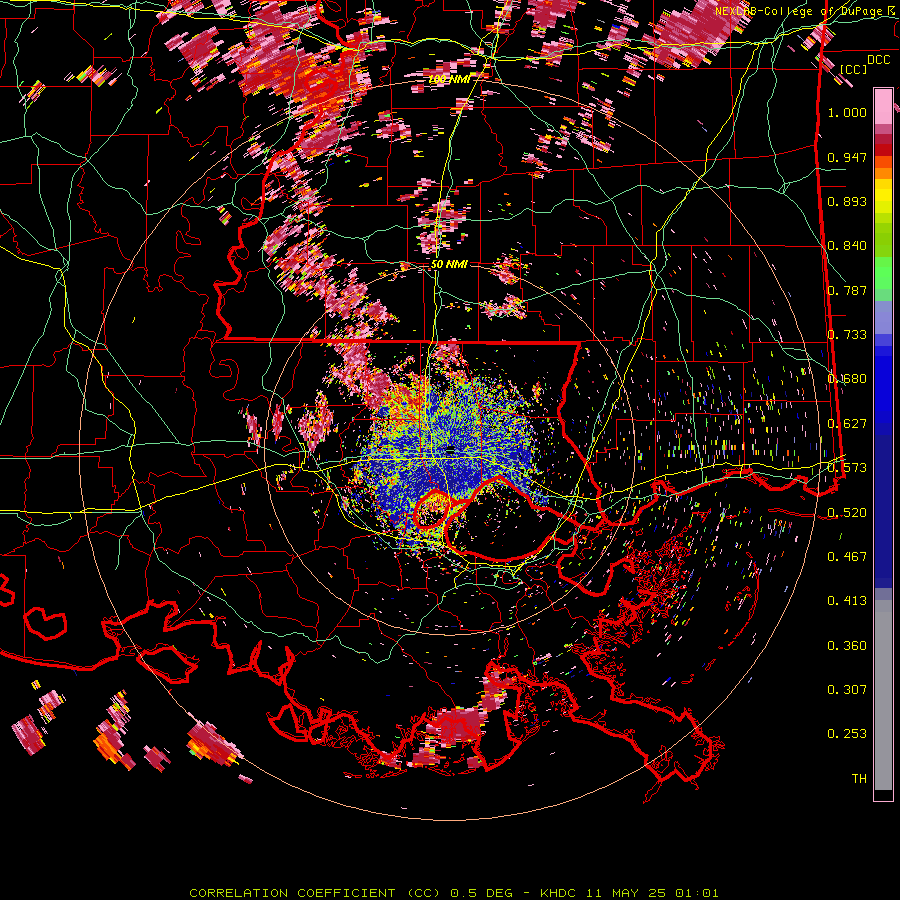Click the 1.000 value on the scale
This screenshot has width=900, height=900.
[847, 112]
